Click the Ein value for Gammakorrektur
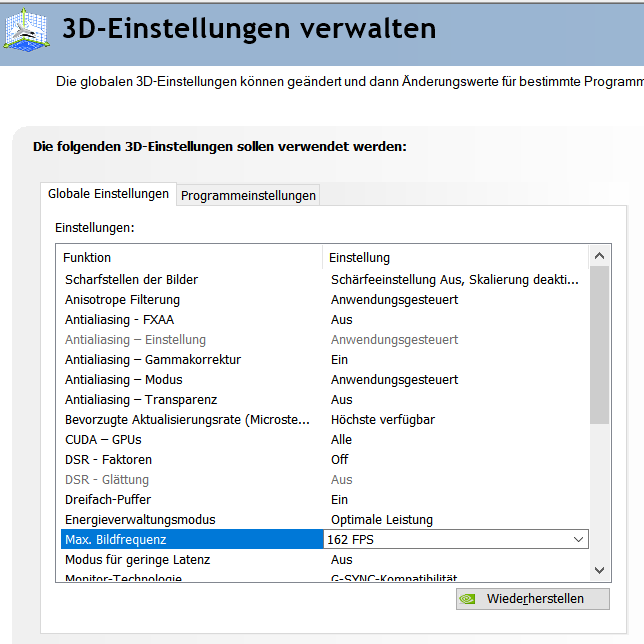The height and width of the screenshot is (644, 644). (x=339, y=360)
